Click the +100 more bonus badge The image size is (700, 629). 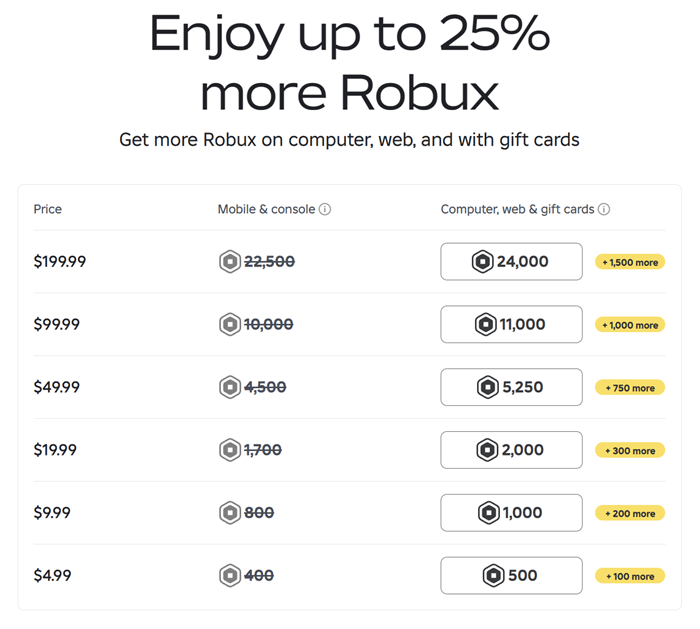tap(630, 576)
